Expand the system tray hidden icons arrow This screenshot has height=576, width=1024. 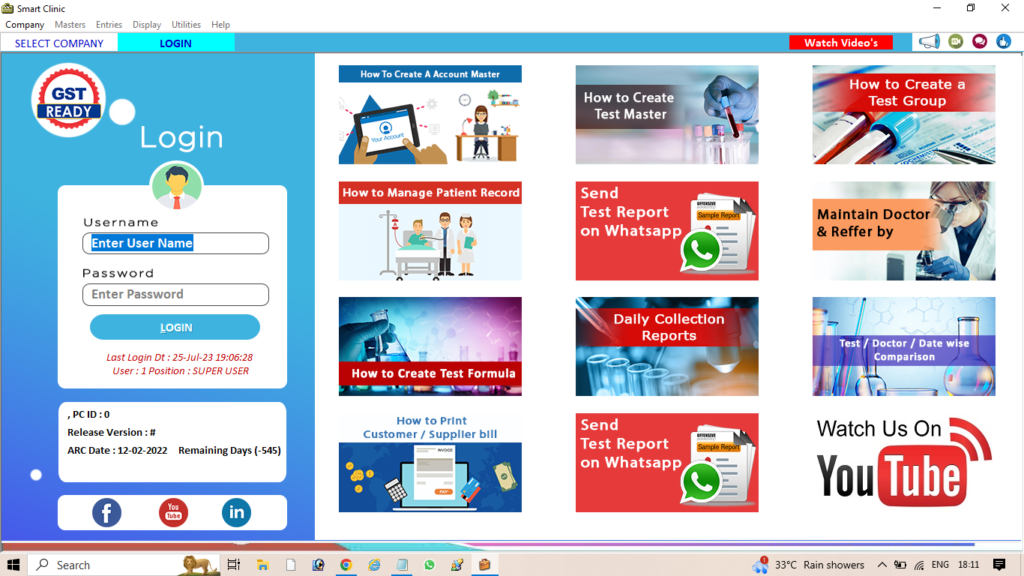(x=882, y=565)
